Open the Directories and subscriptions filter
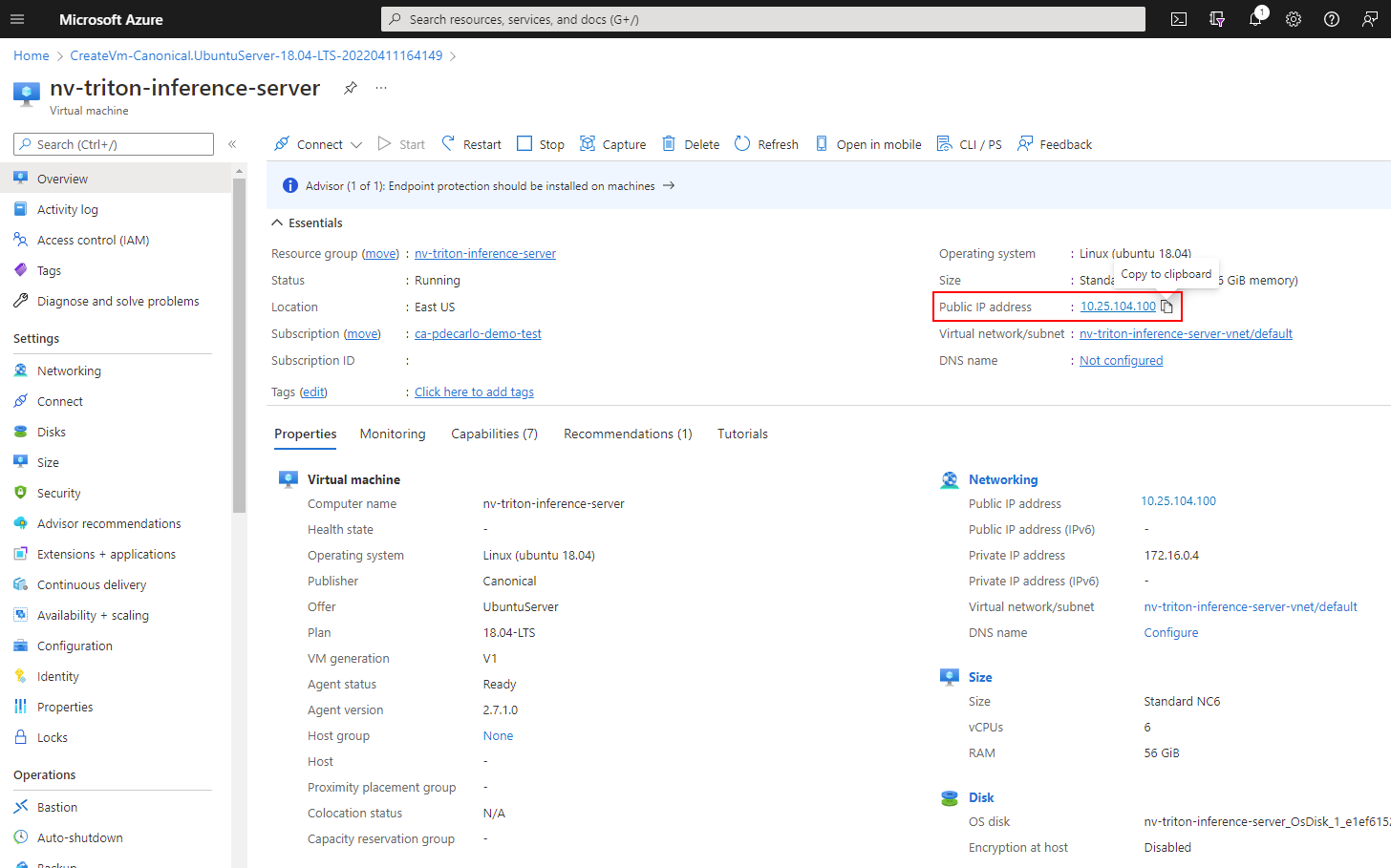The width and height of the screenshot is (1391, 868). tap(1217, 19)
